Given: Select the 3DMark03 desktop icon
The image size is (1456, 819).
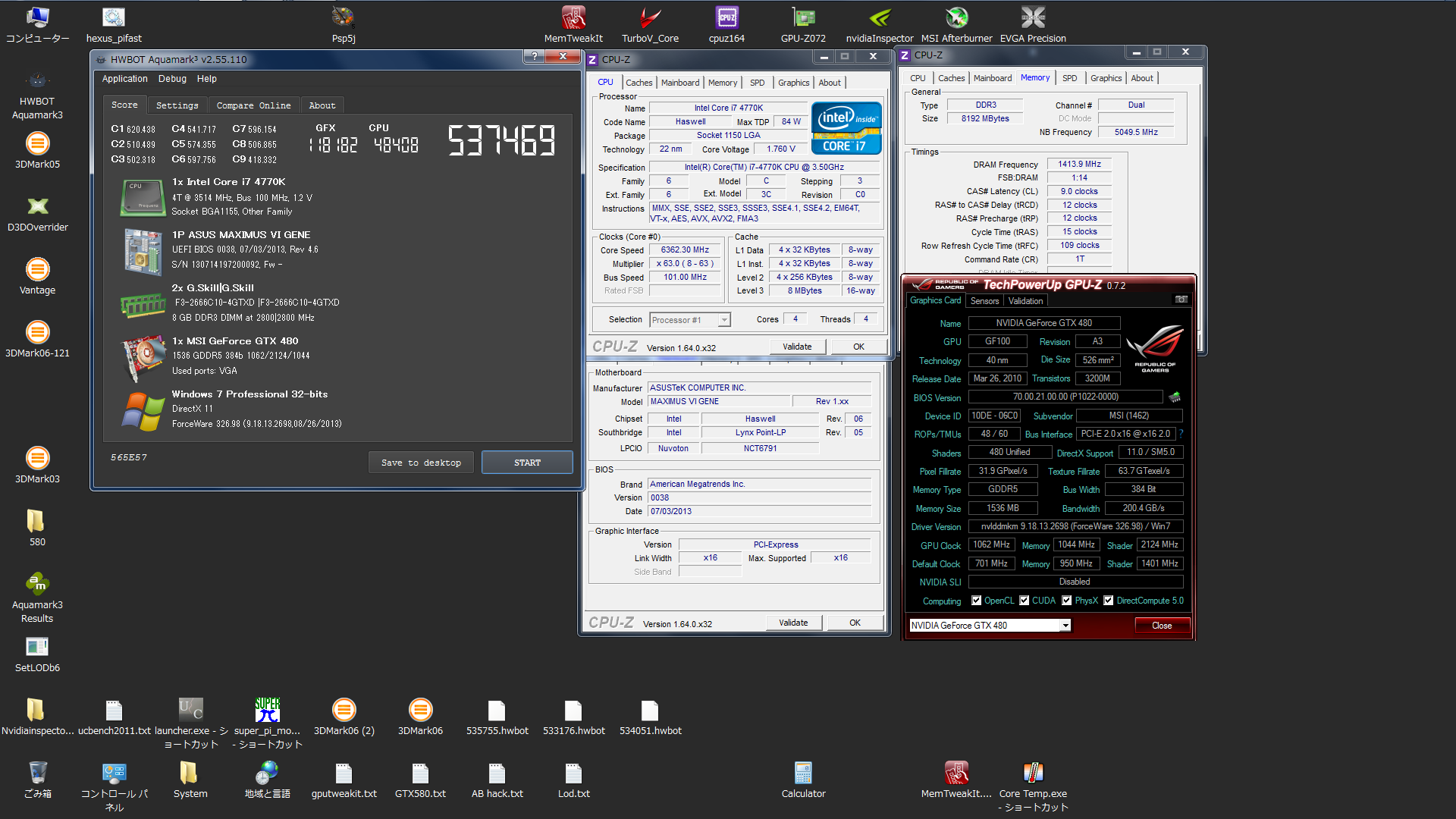Looking at the screenshot, I should point(37,465).
